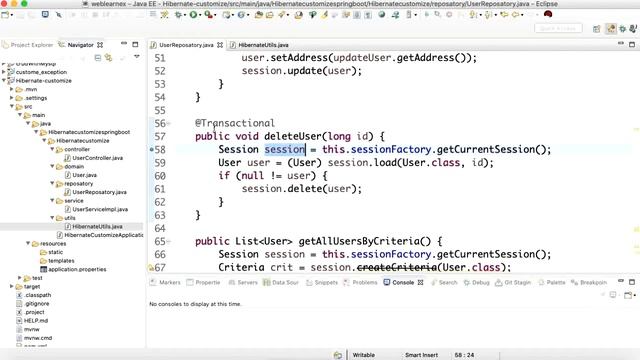
Task: Click the Open Console icon
Action: [x=628, y=295]
